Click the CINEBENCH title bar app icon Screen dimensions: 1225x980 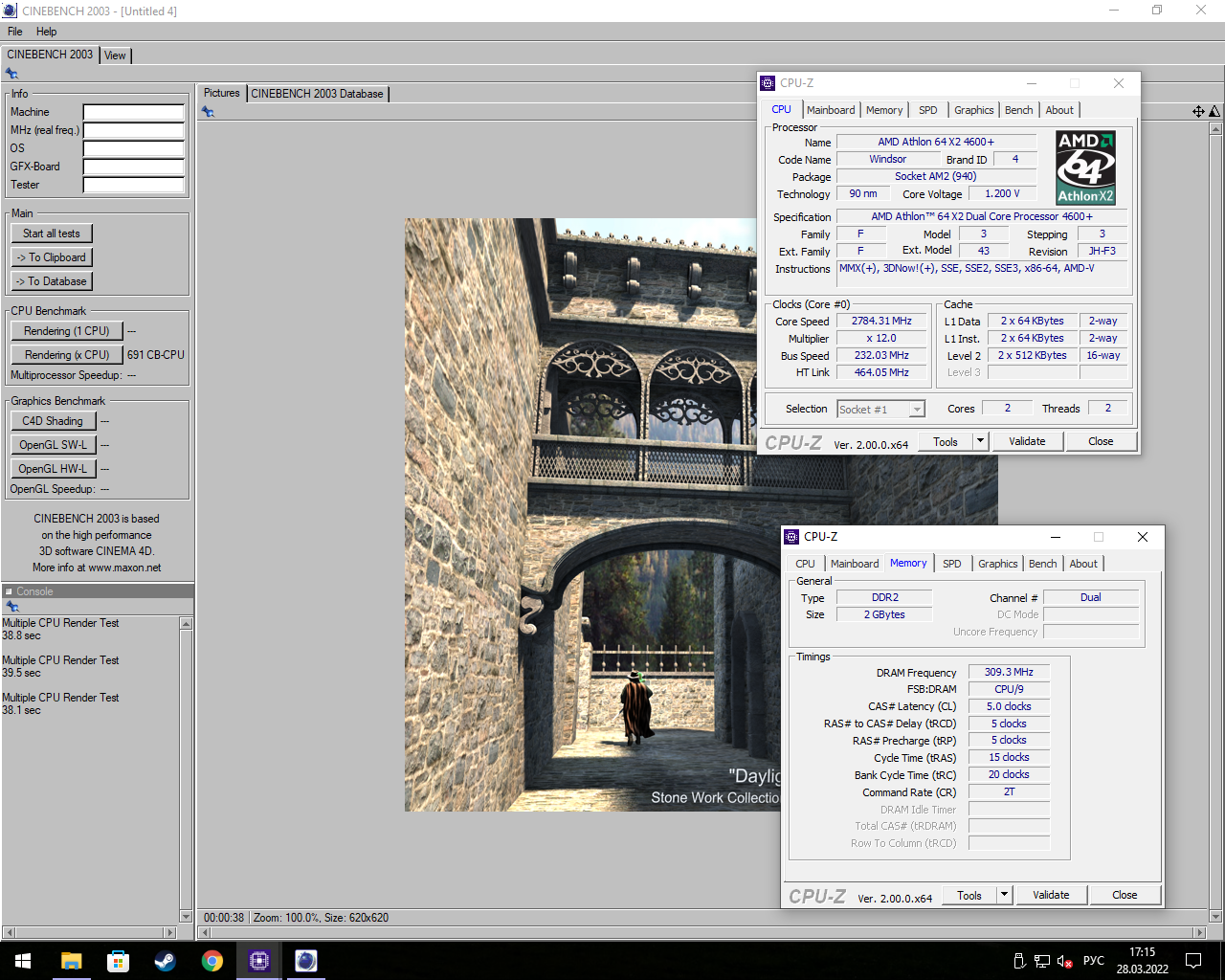click(10, 11)
